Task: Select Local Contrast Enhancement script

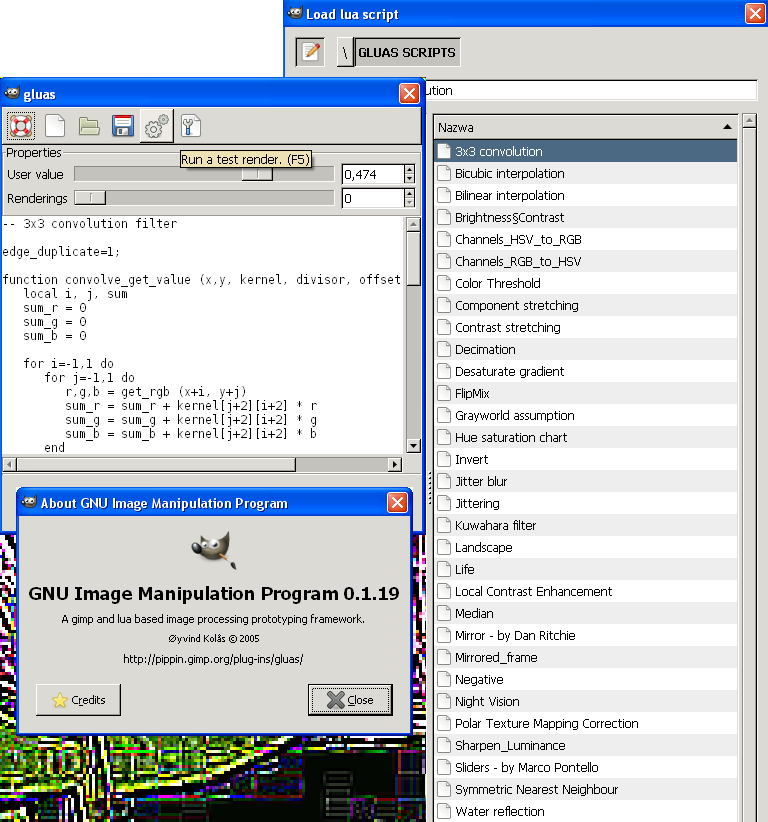Action: (585, 592)
